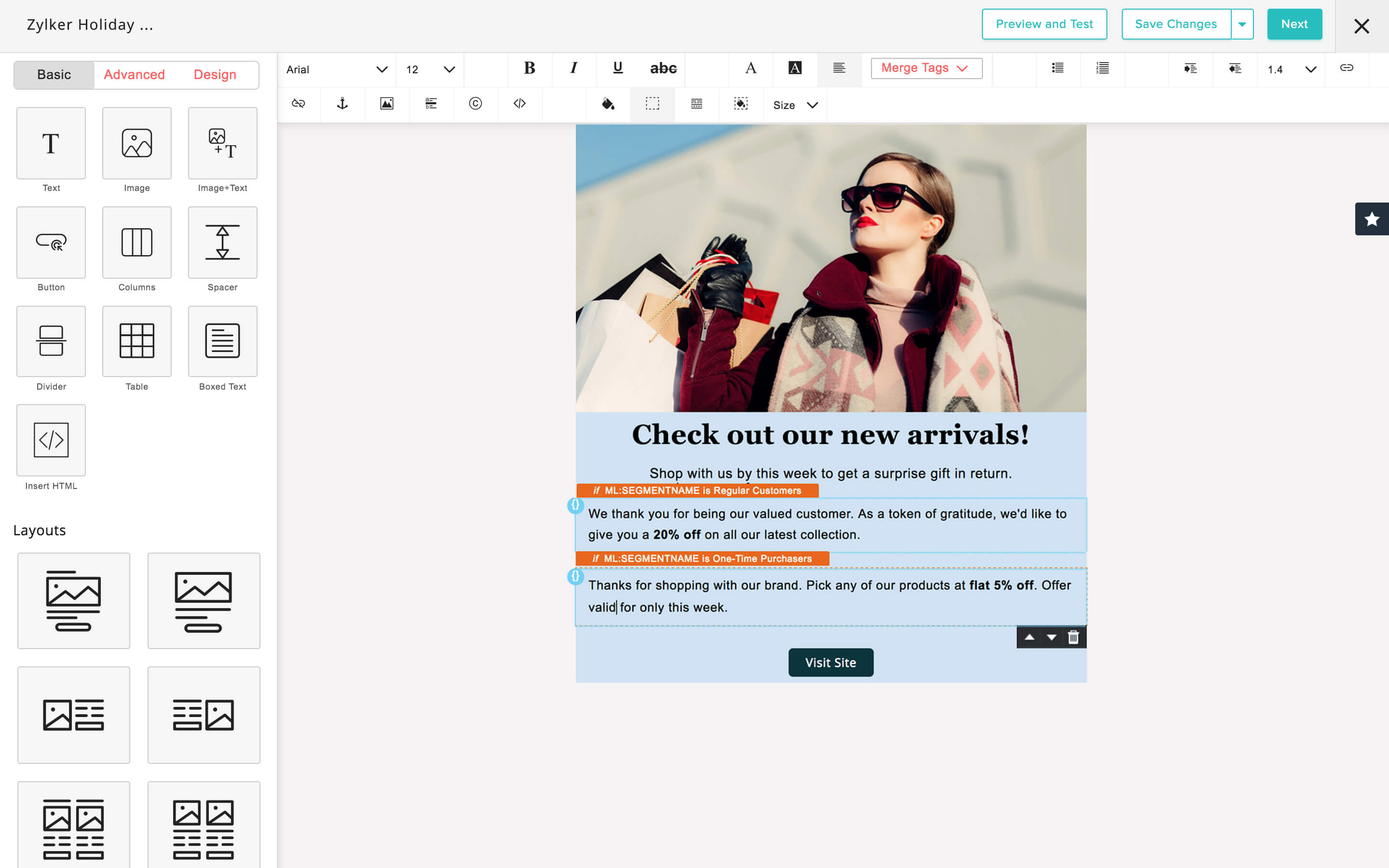The width and height of the screenshot is (1389, 868).
Task: Select the Image+Text component
Action: (x=223, y=144)
